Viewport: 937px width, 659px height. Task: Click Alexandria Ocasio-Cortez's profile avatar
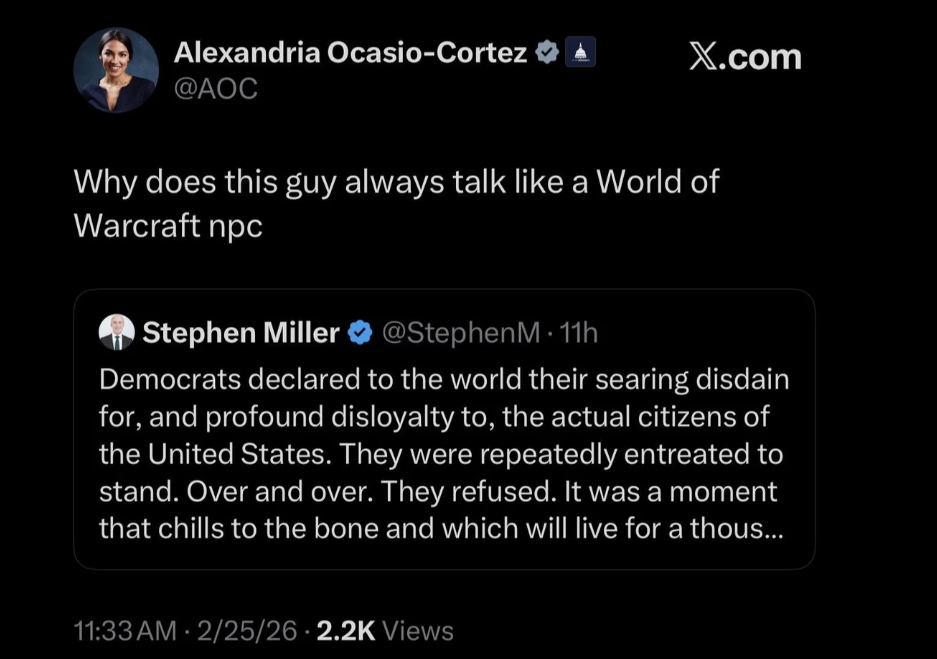click(x=116, y=70)
